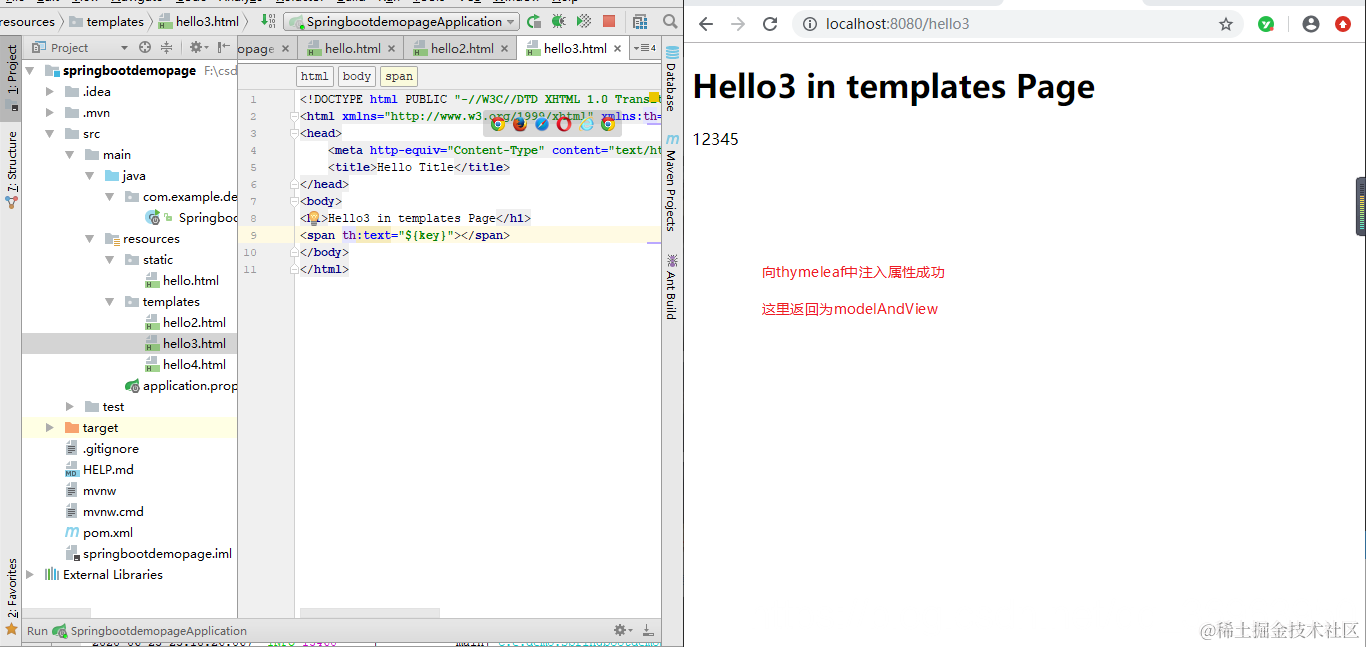
Task: Open the Ant Build side tab
Action: click(x=672, y=286)
